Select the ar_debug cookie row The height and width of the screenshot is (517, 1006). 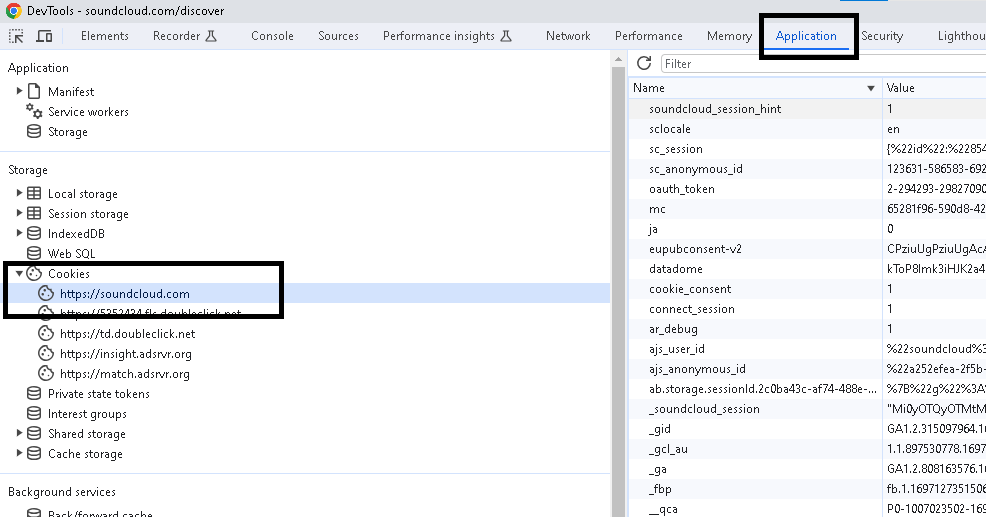807,328
